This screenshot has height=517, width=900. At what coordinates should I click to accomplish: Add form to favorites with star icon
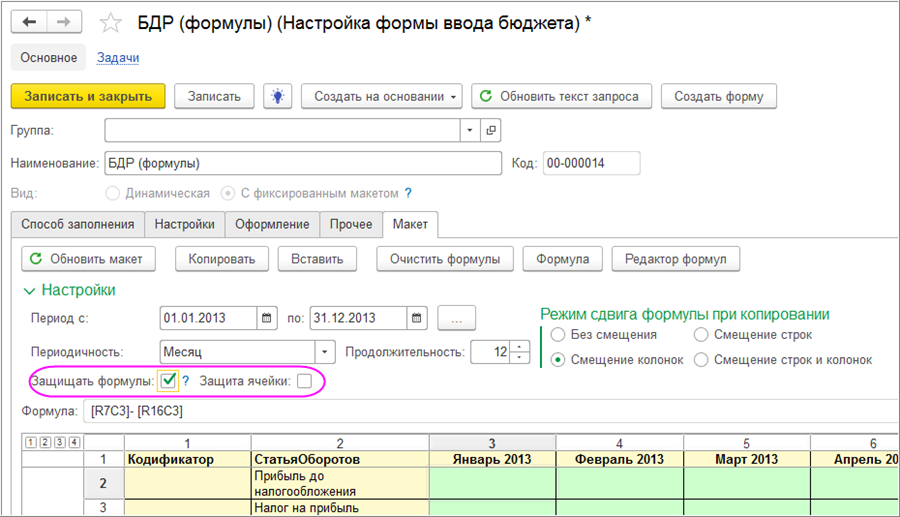point(113,23)
